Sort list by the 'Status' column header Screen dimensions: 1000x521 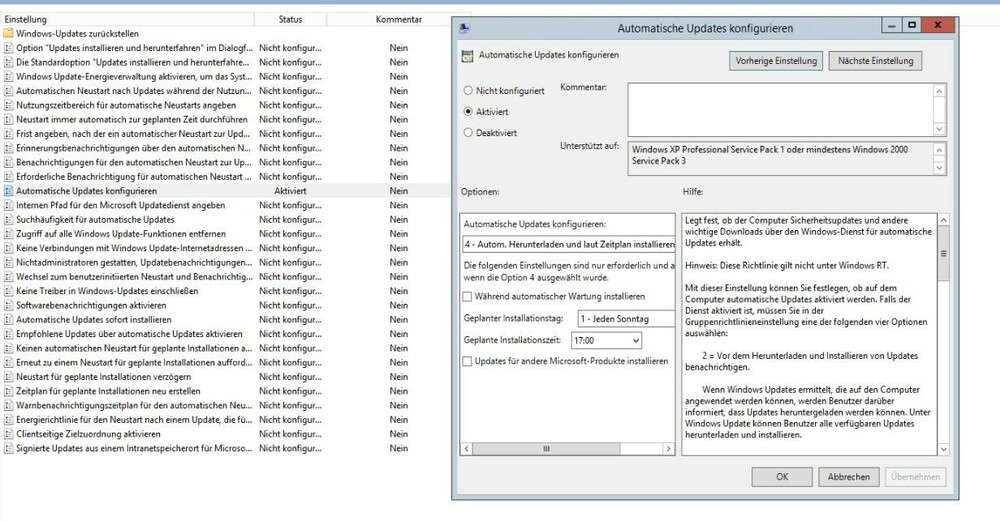[x=290, y=19]
